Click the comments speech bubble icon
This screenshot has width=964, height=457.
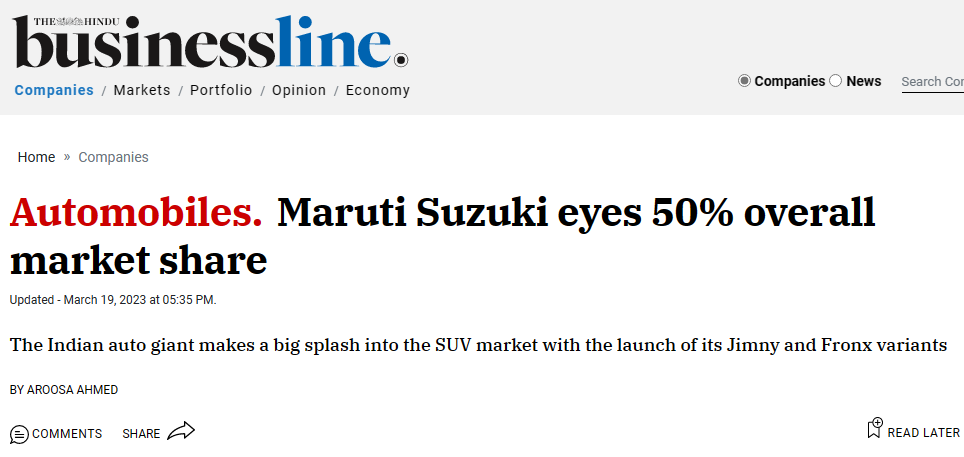19,434
